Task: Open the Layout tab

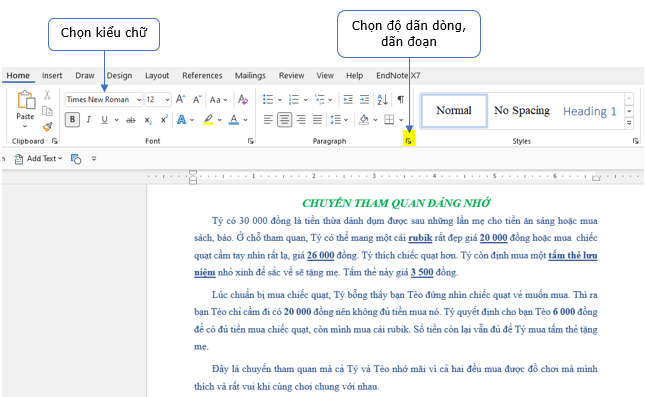Action: 157,75
